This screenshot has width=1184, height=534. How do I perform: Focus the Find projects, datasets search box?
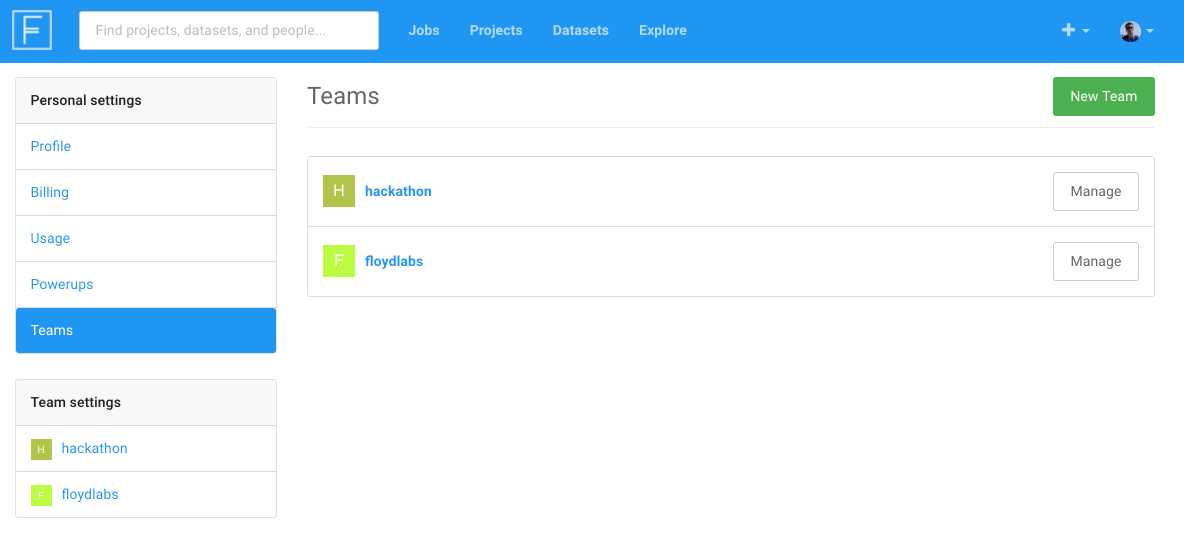(x=229, y=31)
